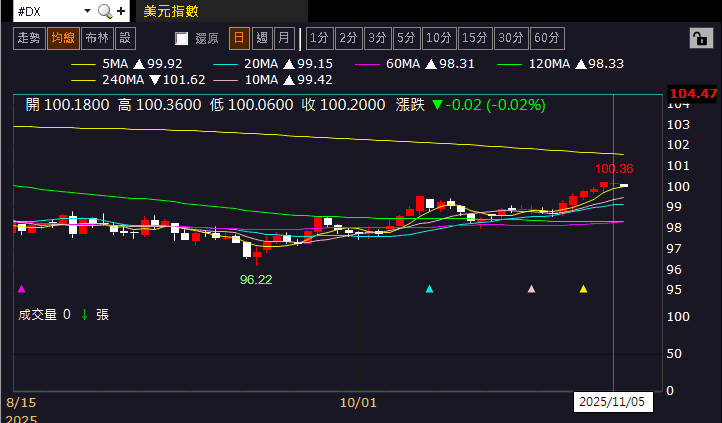Select the 日 daily period
The image size is (722, 423).
239,38
